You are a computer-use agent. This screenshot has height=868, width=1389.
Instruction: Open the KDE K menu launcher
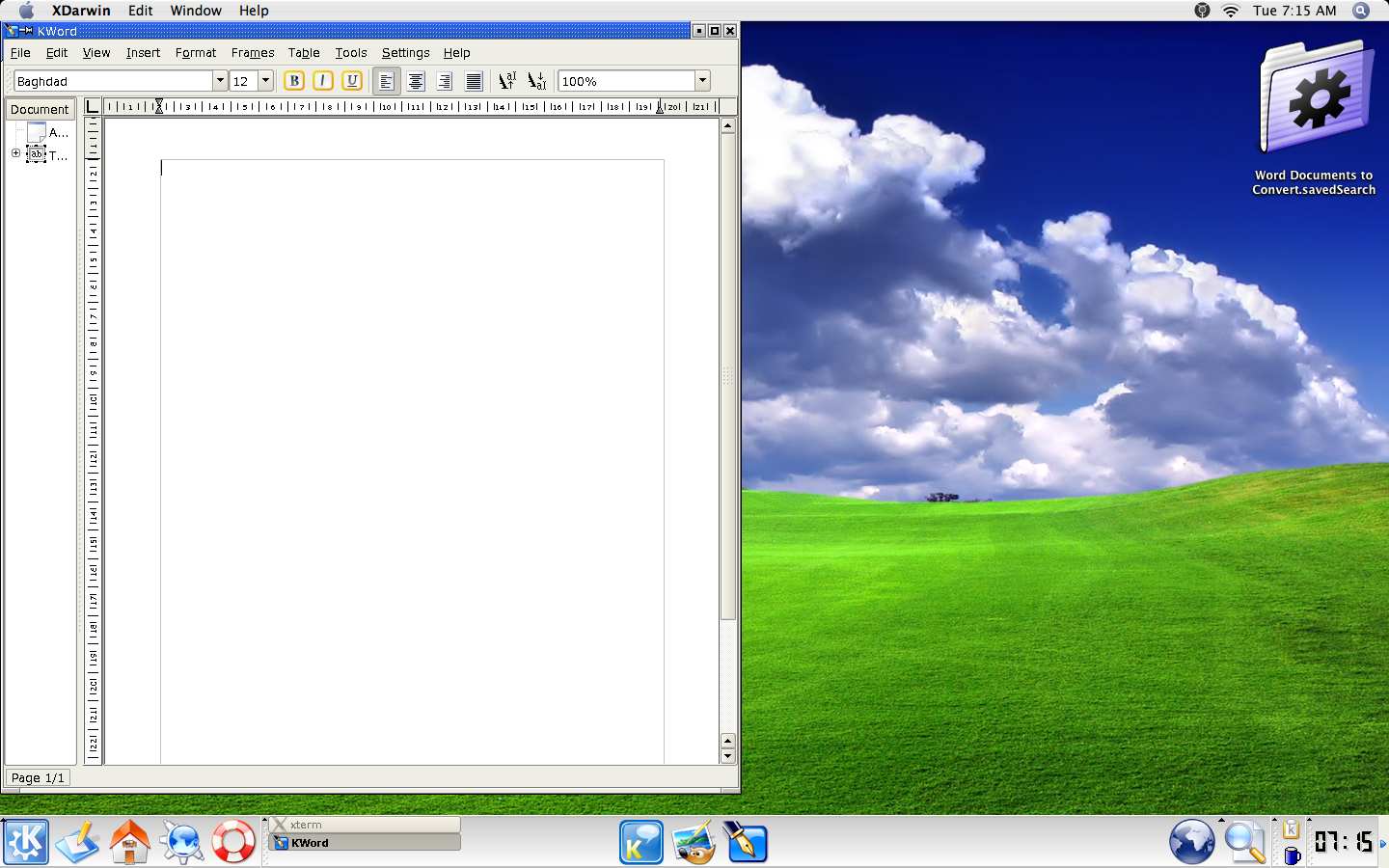(x=25, y=842)
